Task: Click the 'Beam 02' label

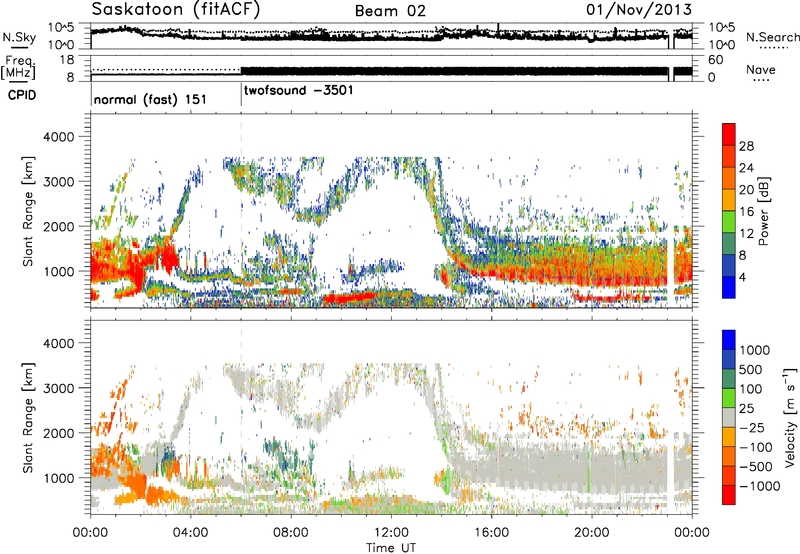Action: (x=390, y=11)
